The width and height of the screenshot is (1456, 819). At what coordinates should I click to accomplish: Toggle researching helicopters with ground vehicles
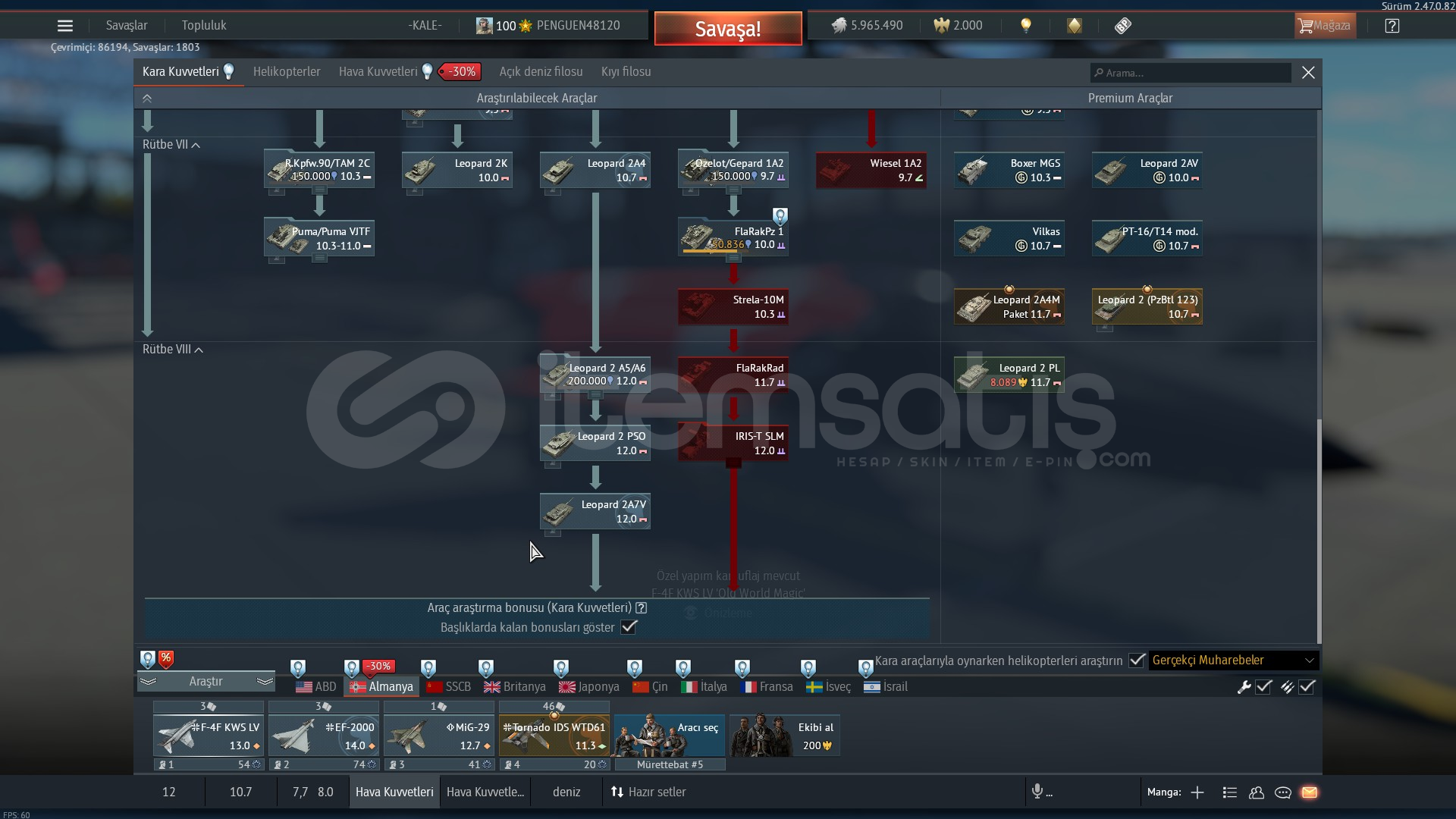(x=1136, y=661)
